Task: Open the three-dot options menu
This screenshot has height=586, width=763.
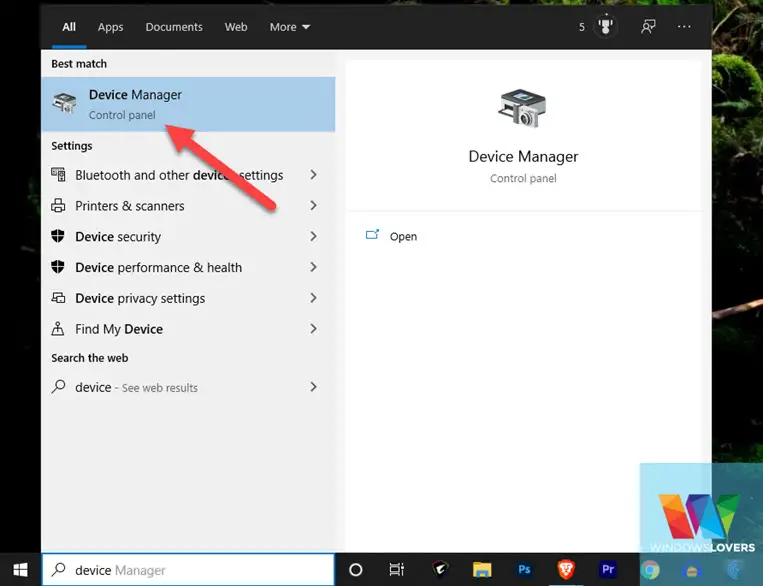Action: pyautogui.click(x=684, y=26)
